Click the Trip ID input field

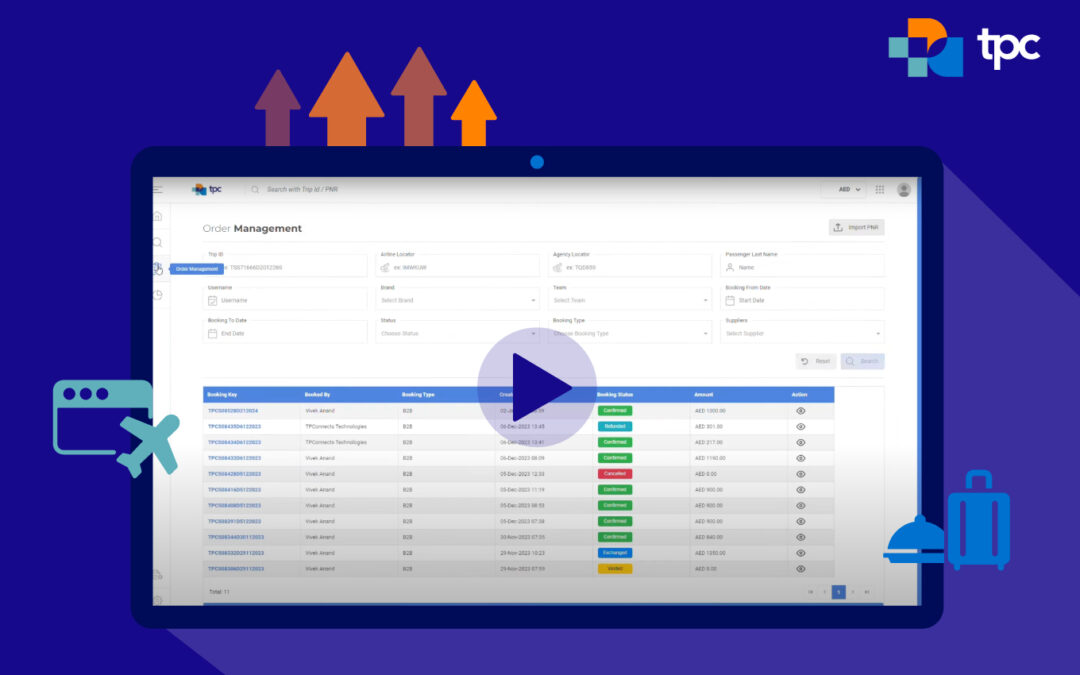coord(285,267)
